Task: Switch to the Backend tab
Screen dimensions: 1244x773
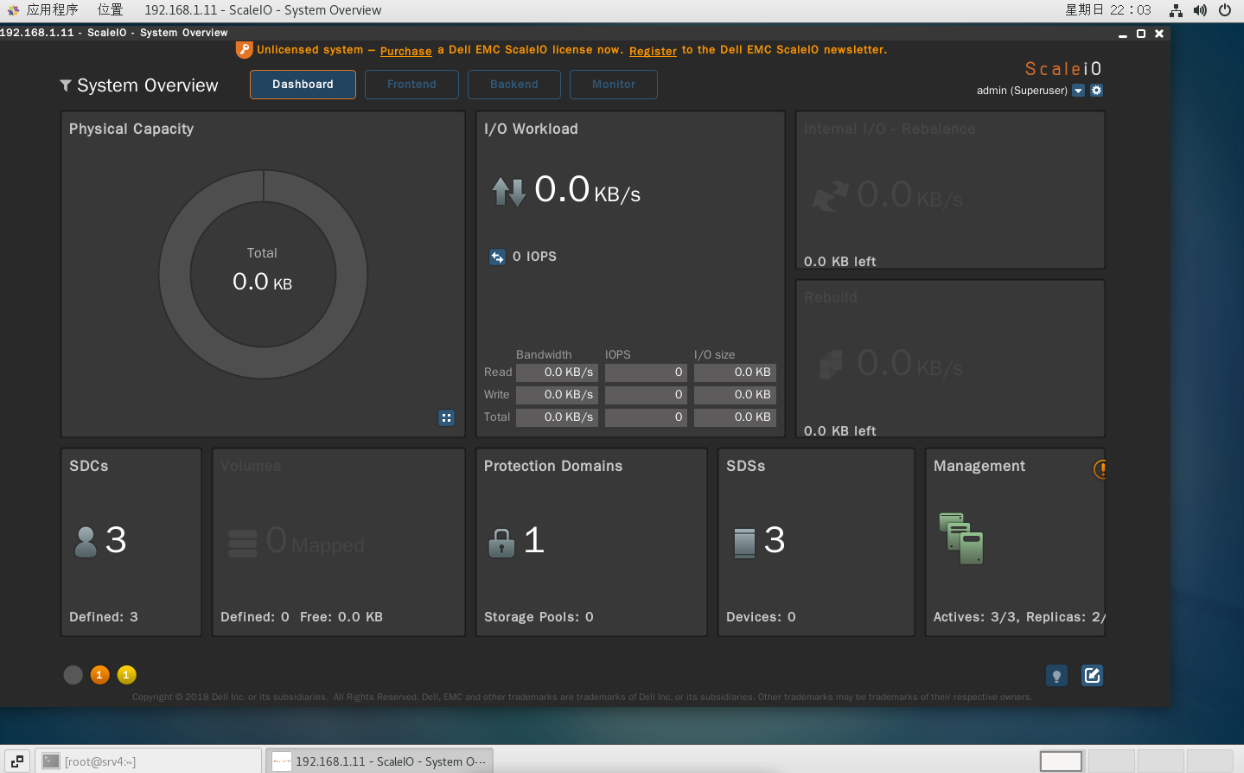Action: click(x=514, y=85)
